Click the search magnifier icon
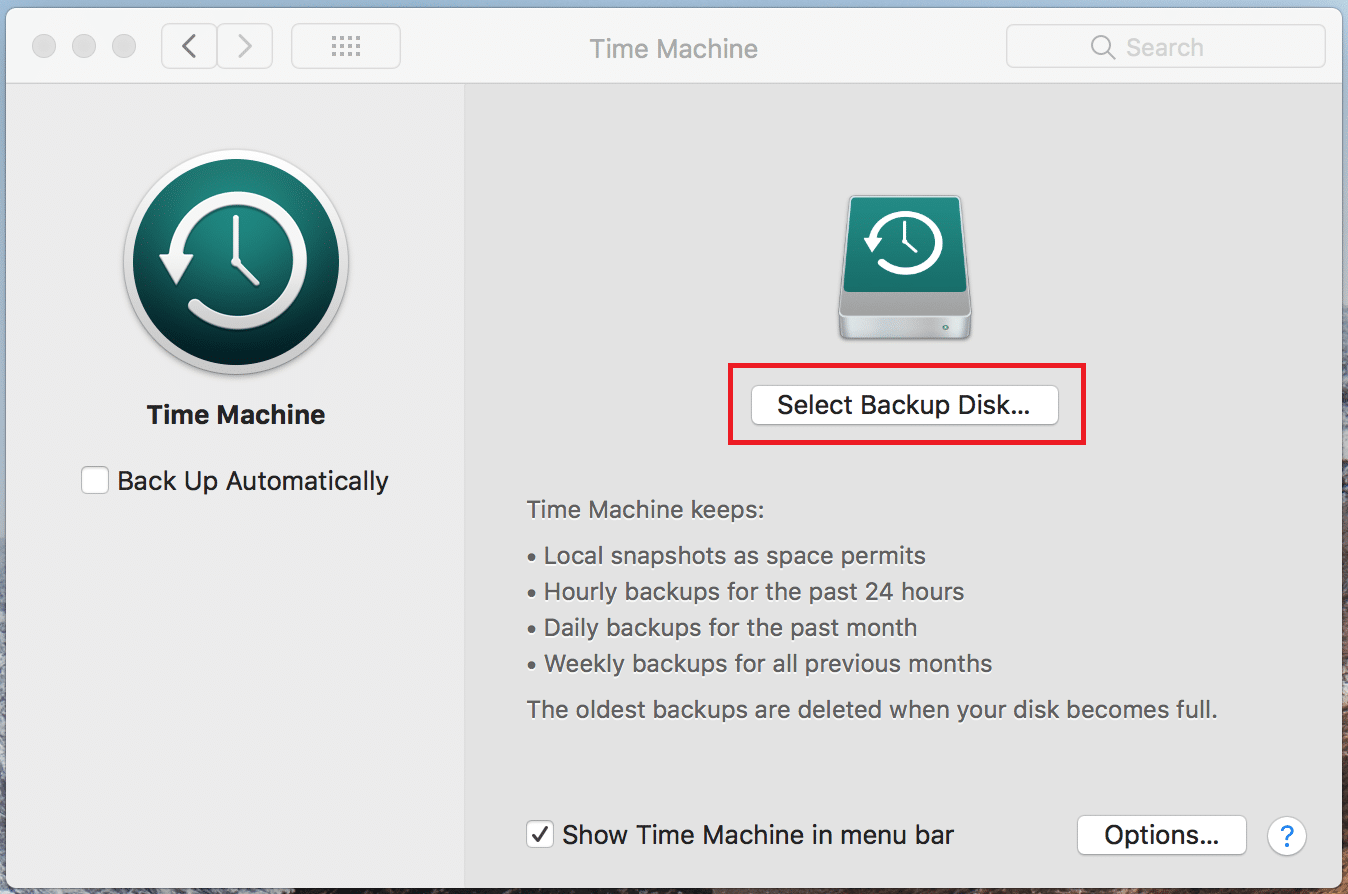Screen dimensions: 1348x894 point(1101,46)
